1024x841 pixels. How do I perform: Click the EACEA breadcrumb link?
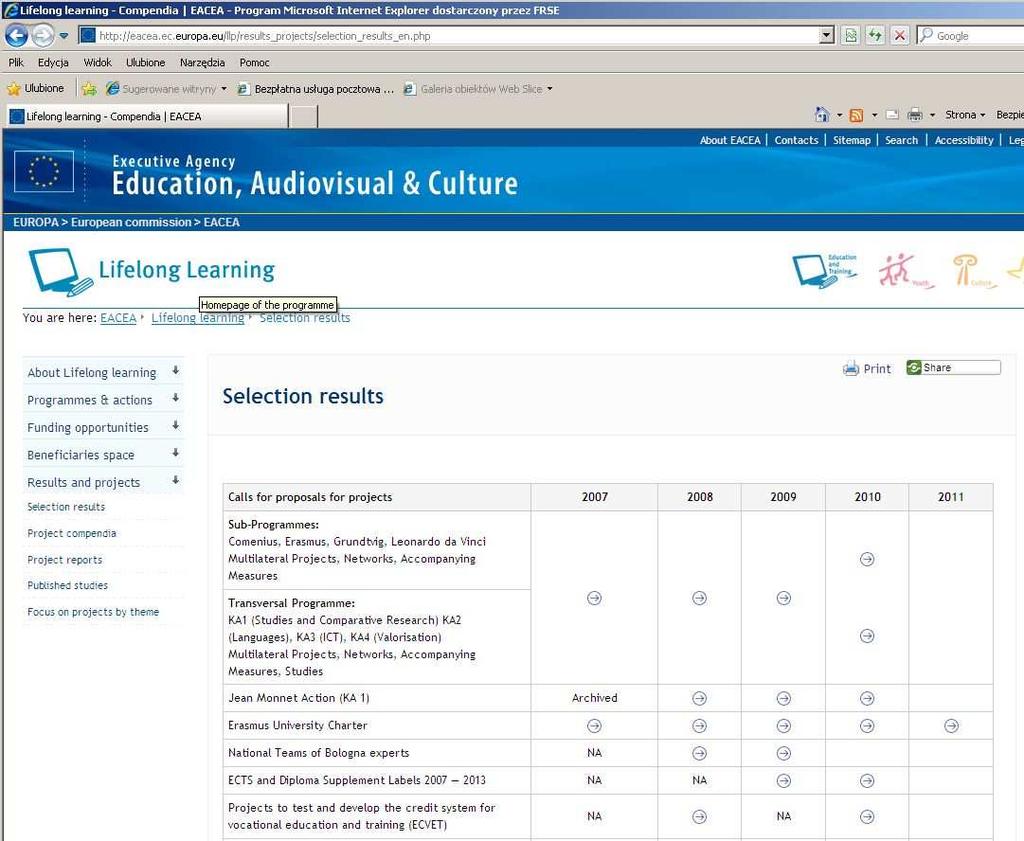coord(118,318)
